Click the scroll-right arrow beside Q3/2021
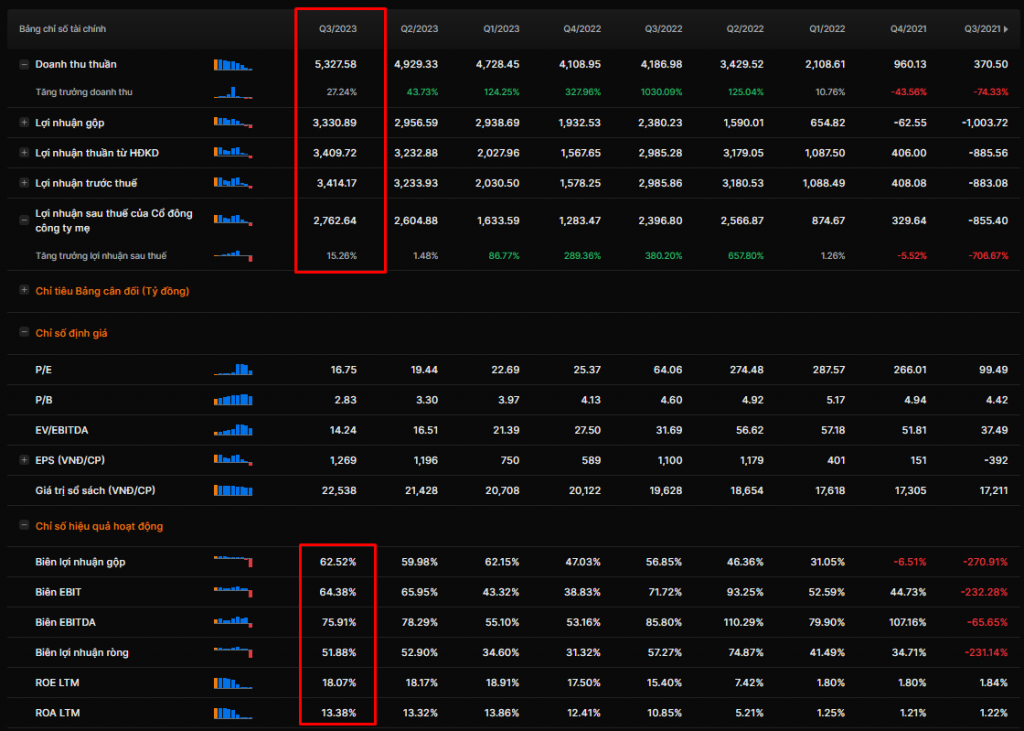This screenshot has width=1024, height=731. 1006,29
